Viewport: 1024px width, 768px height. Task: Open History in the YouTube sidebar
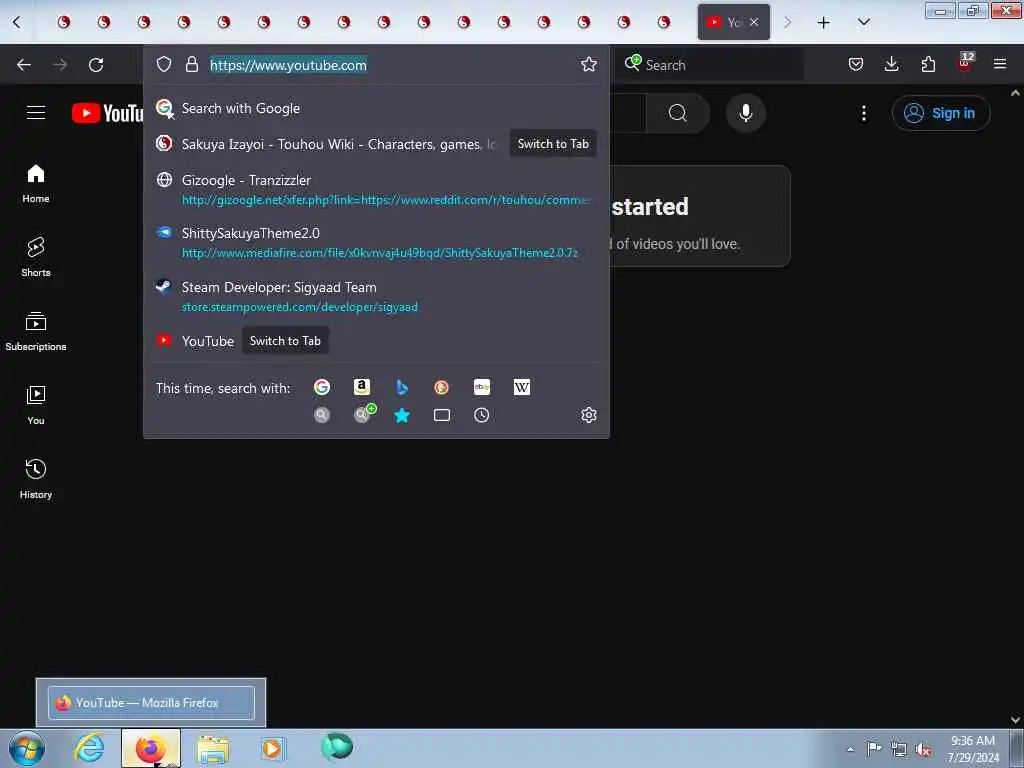coord(36,479)
